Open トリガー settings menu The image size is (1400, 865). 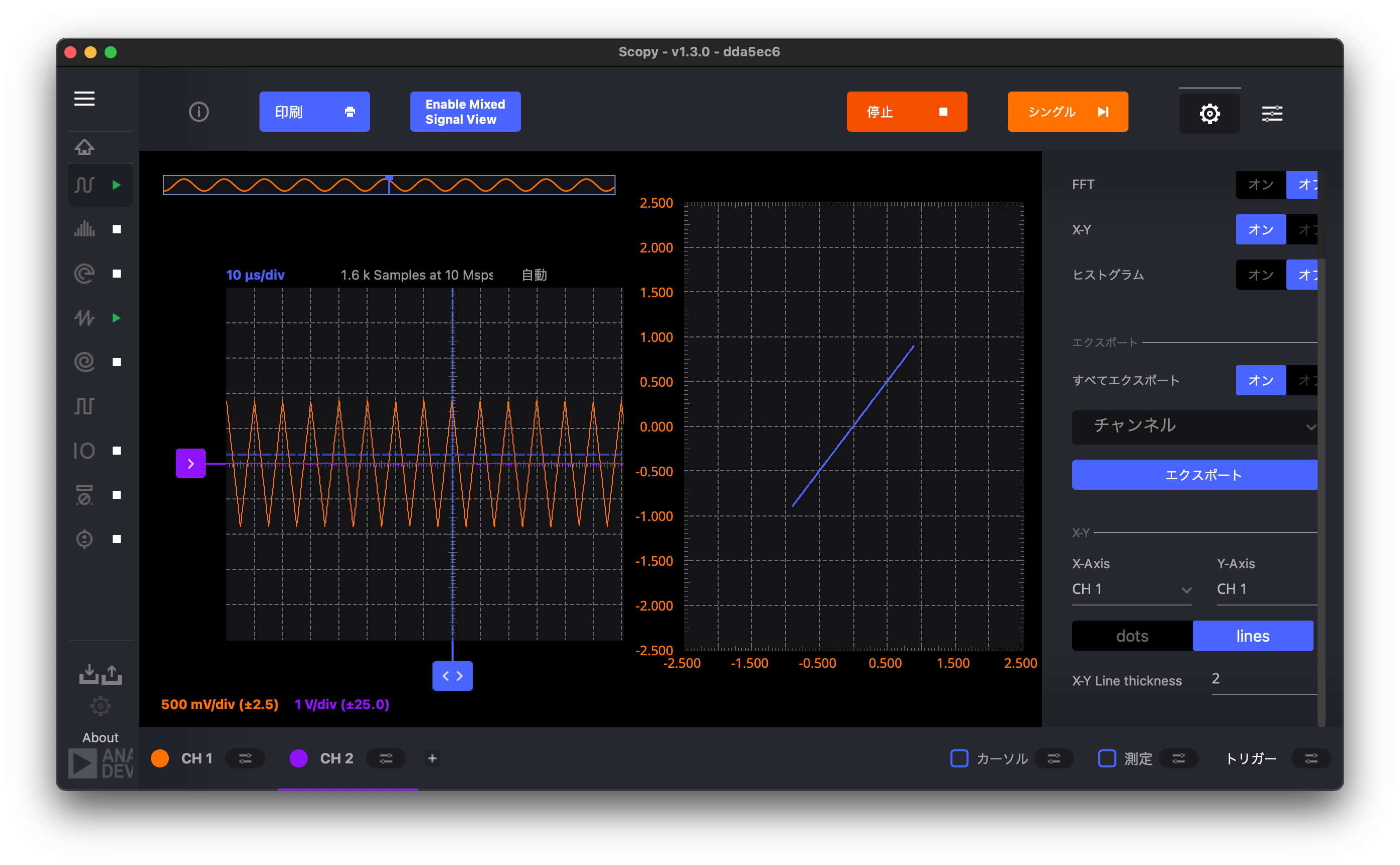click(x=1311, y=758)
